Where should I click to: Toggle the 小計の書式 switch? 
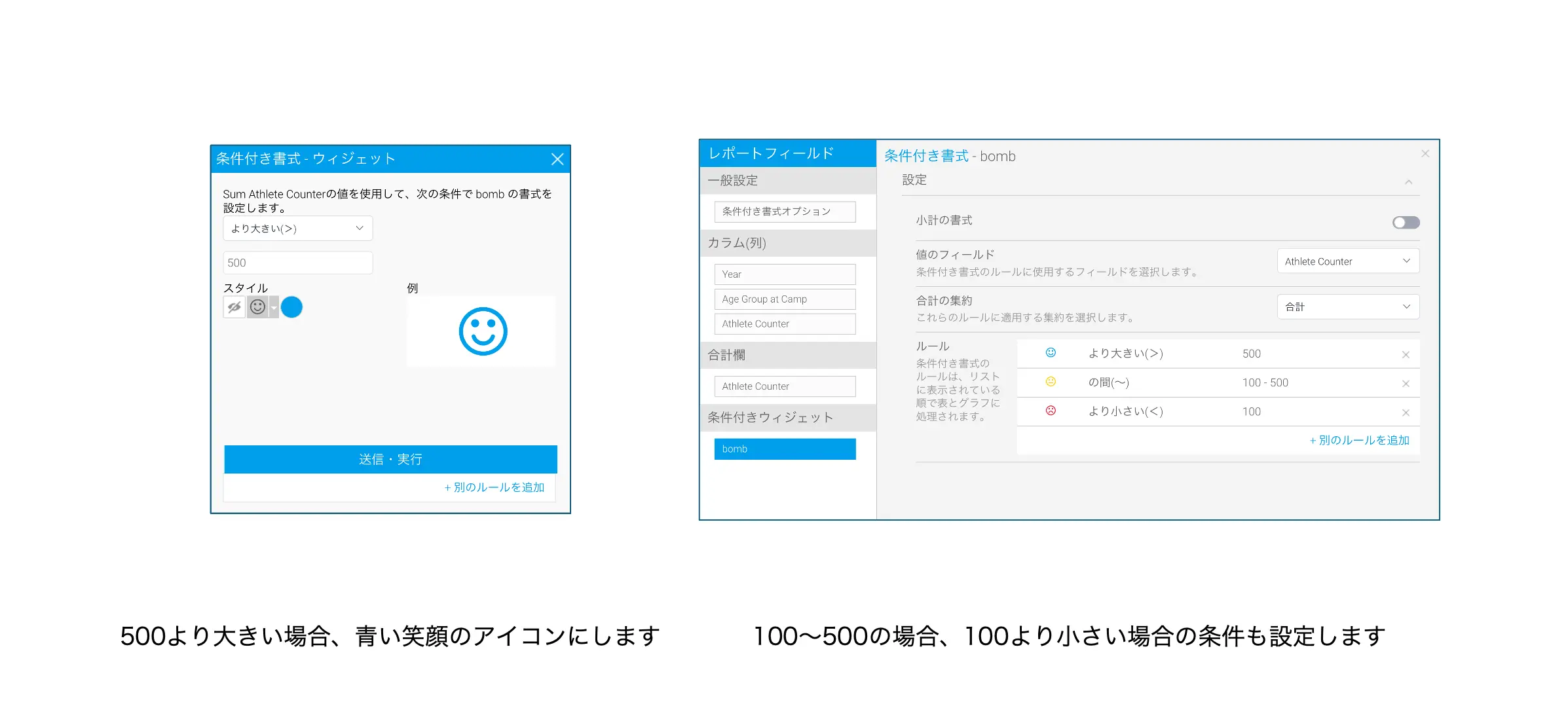(1405, 223)
